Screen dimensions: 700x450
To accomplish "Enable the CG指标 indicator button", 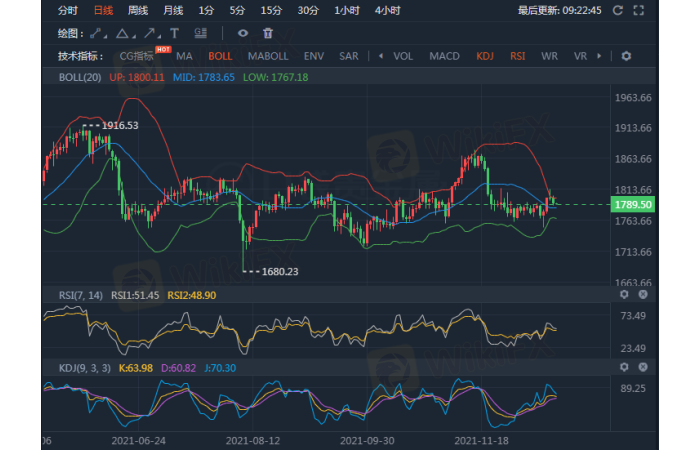I will click(x=138, y=57).
